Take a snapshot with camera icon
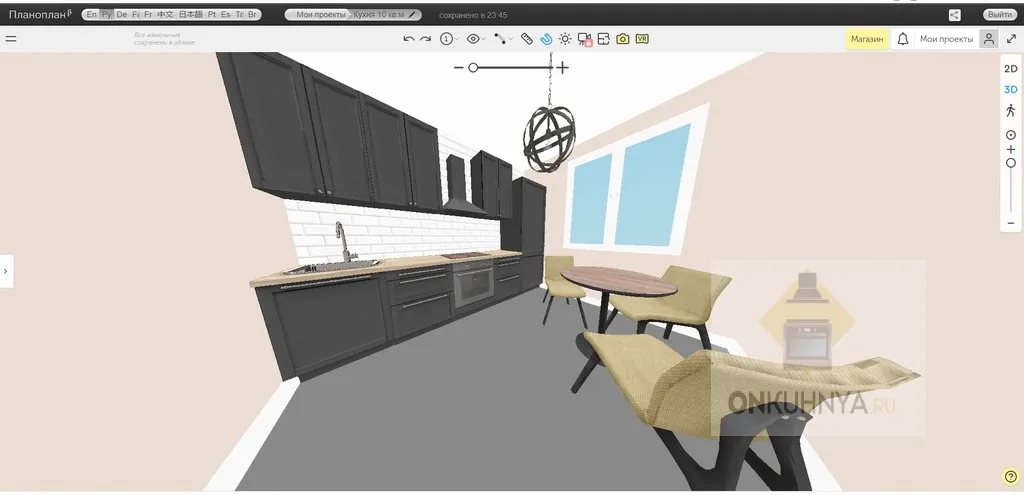Image resolution: width=1024 pixels, height=495 pixels. coord(622,39)
